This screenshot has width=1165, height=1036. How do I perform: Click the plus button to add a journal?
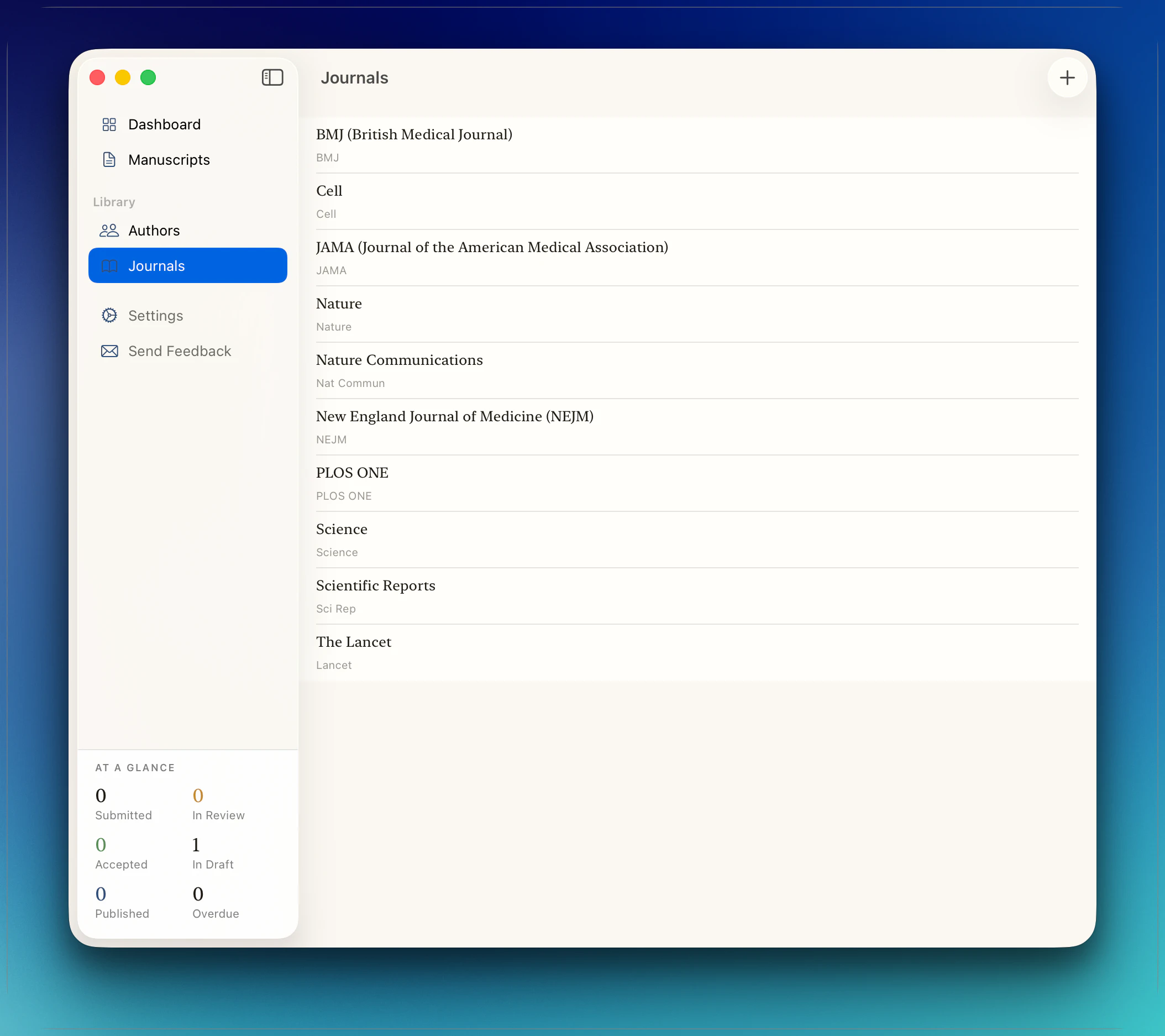pos(1067,77)
